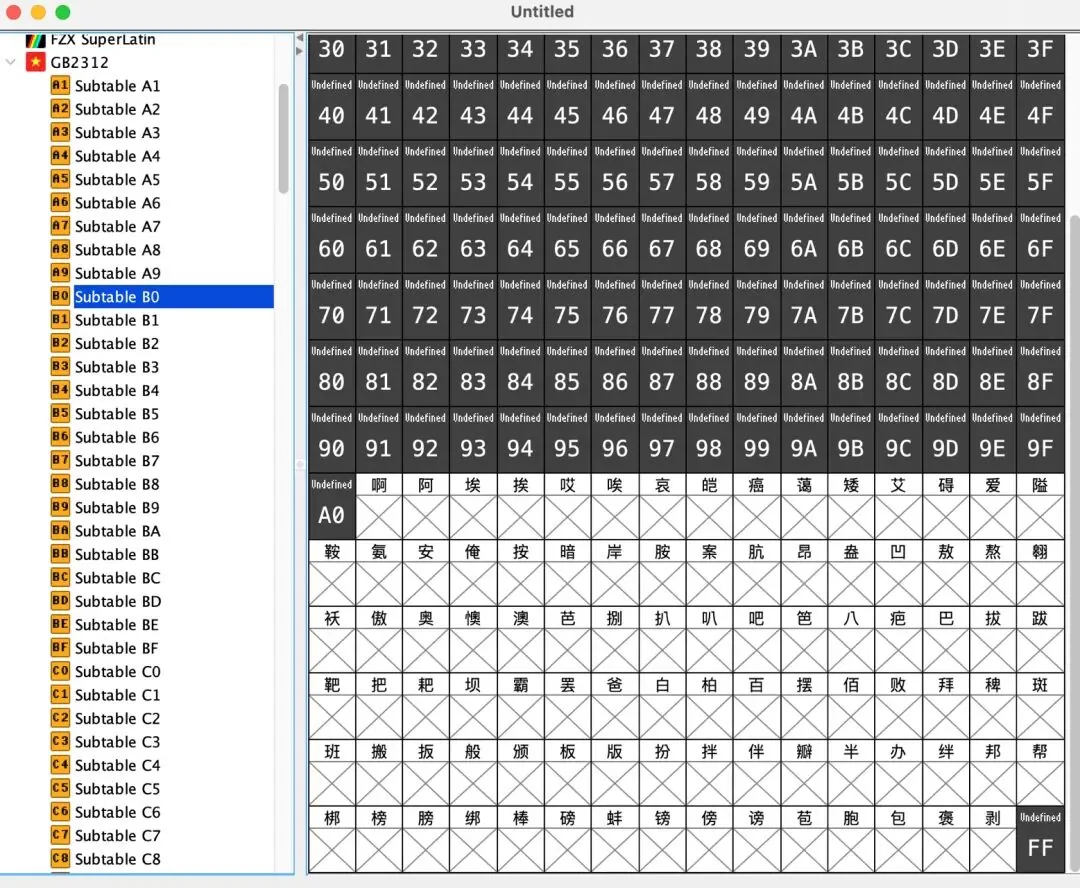1080x888 pixels.
Task: Click the BA subtable icon
Action: (60, 530)
